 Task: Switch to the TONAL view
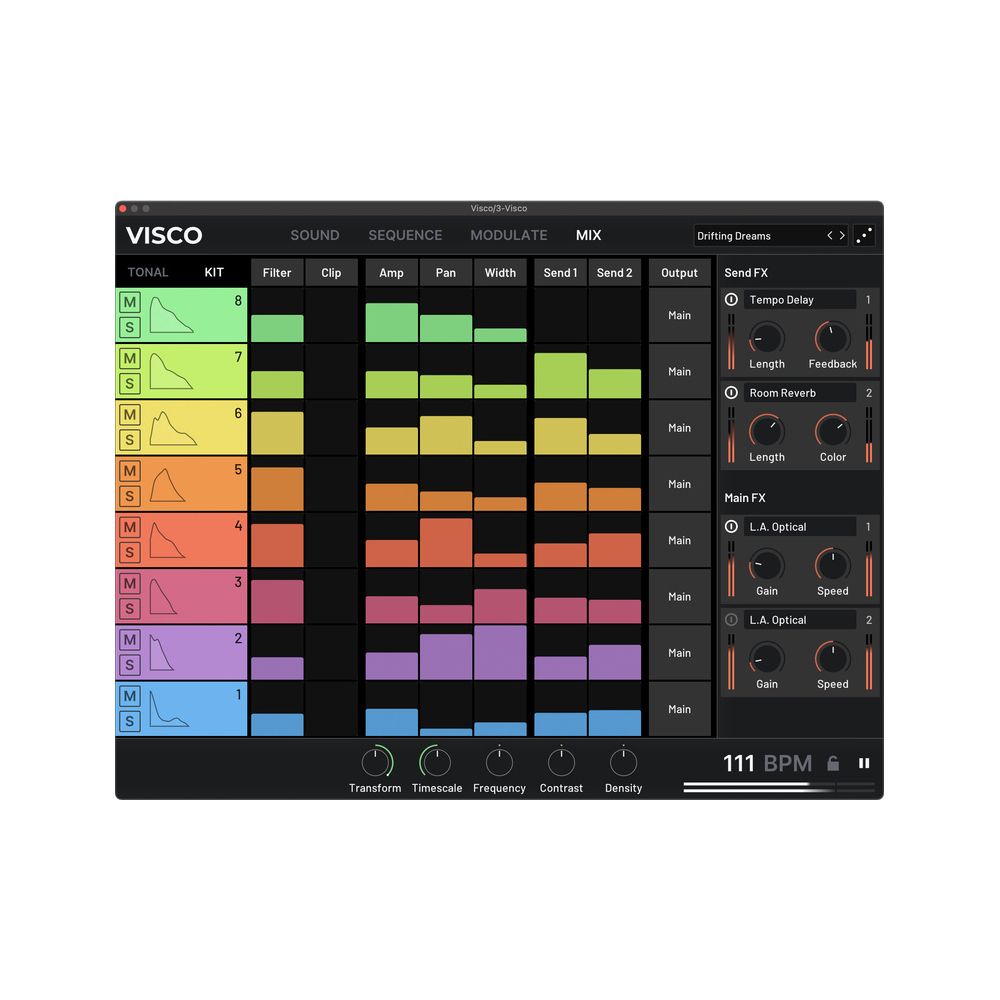[148, 272]
